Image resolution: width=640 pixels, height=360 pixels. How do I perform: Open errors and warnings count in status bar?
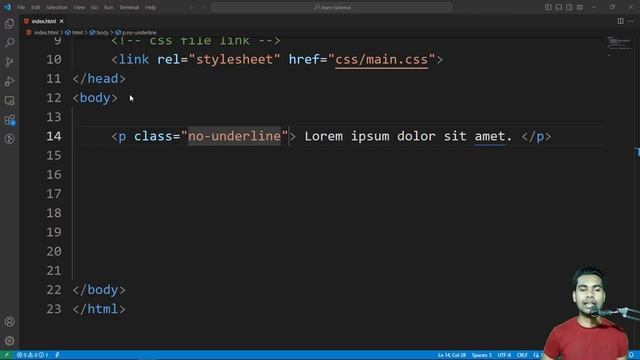coord(32,355)
